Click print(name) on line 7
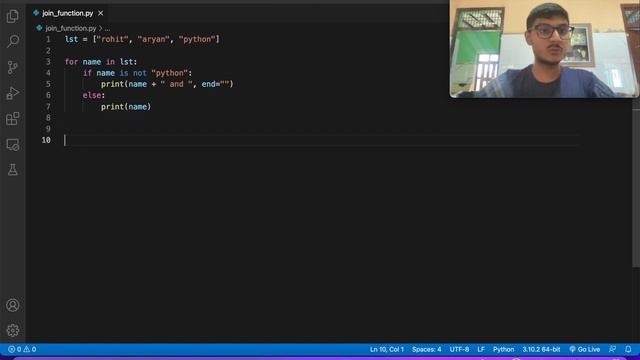This screenshot has width=640, height=360. 126,107
